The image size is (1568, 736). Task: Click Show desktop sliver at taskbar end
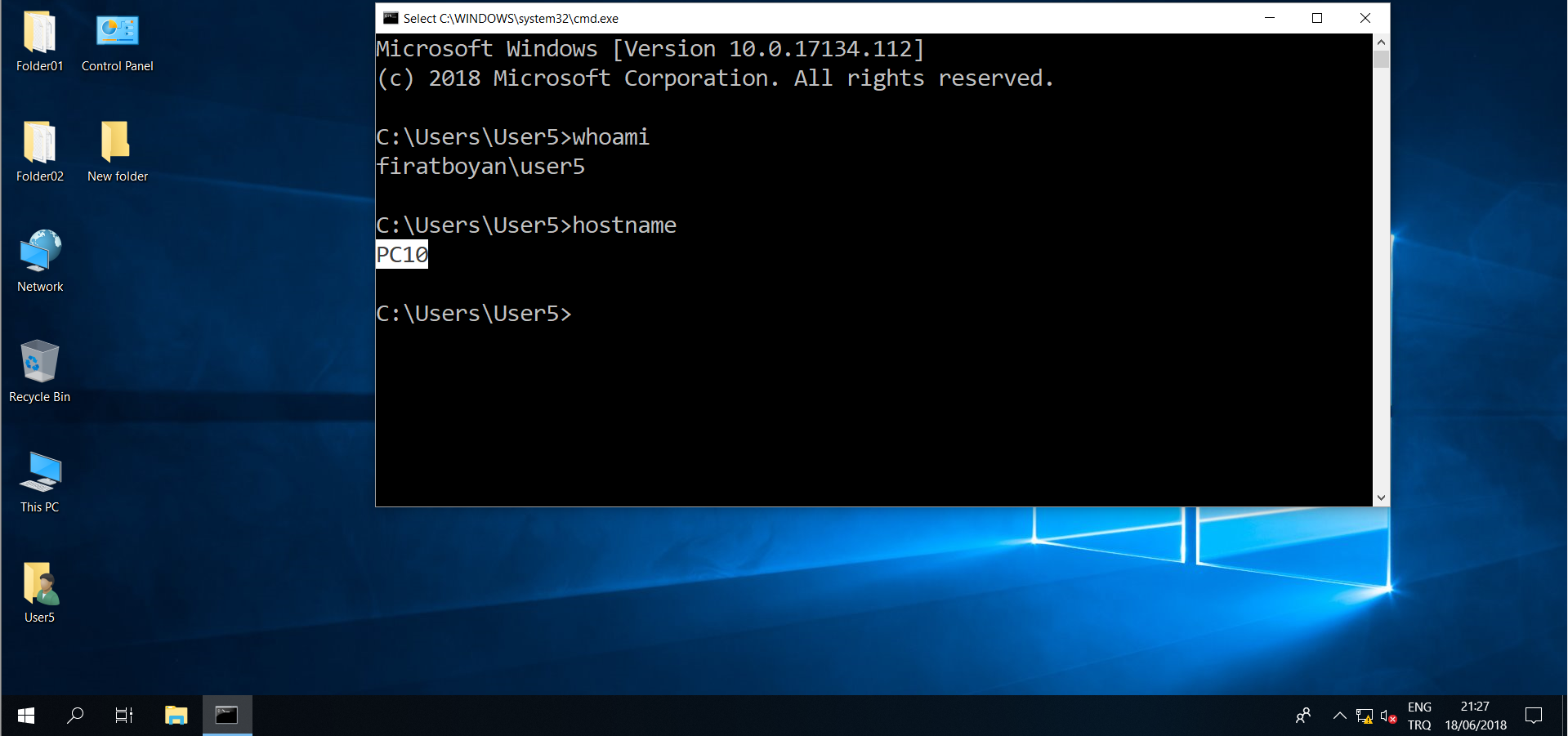click(1565, 716)
